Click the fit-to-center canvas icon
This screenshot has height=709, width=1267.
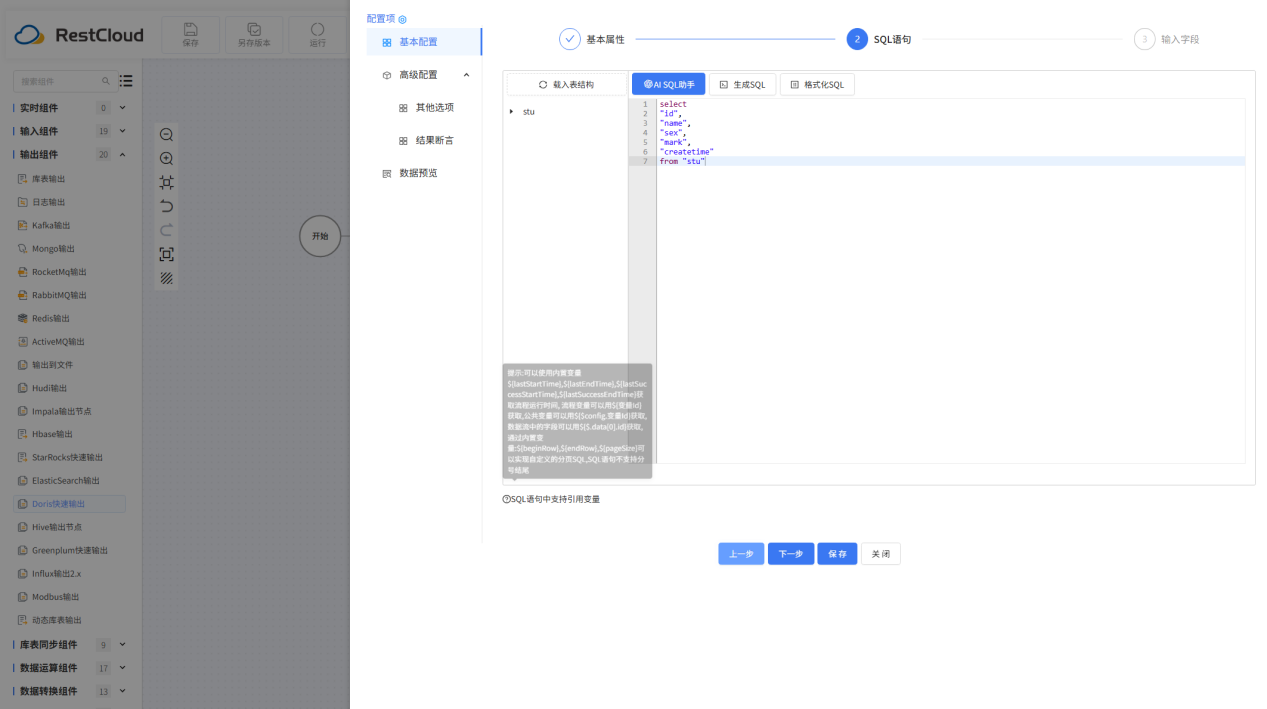point(167,183)
